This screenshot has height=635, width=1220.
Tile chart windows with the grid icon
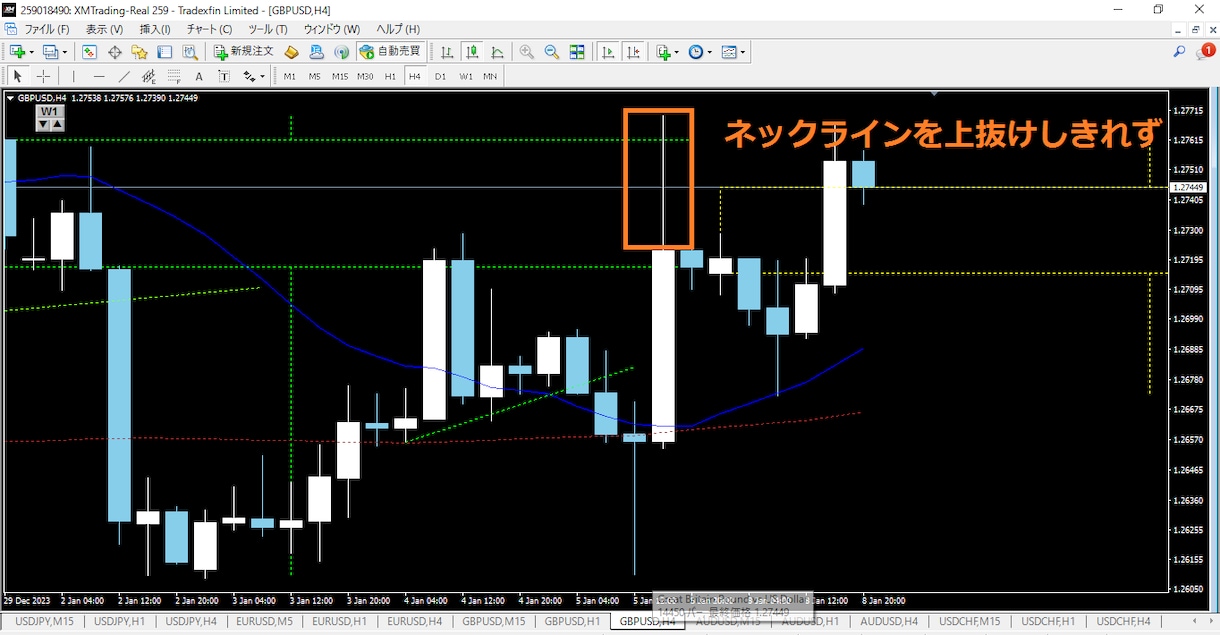(577, 52)
